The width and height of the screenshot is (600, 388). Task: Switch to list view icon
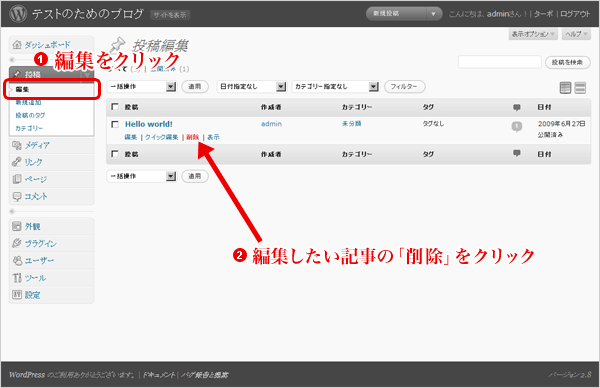coord(565,88)
